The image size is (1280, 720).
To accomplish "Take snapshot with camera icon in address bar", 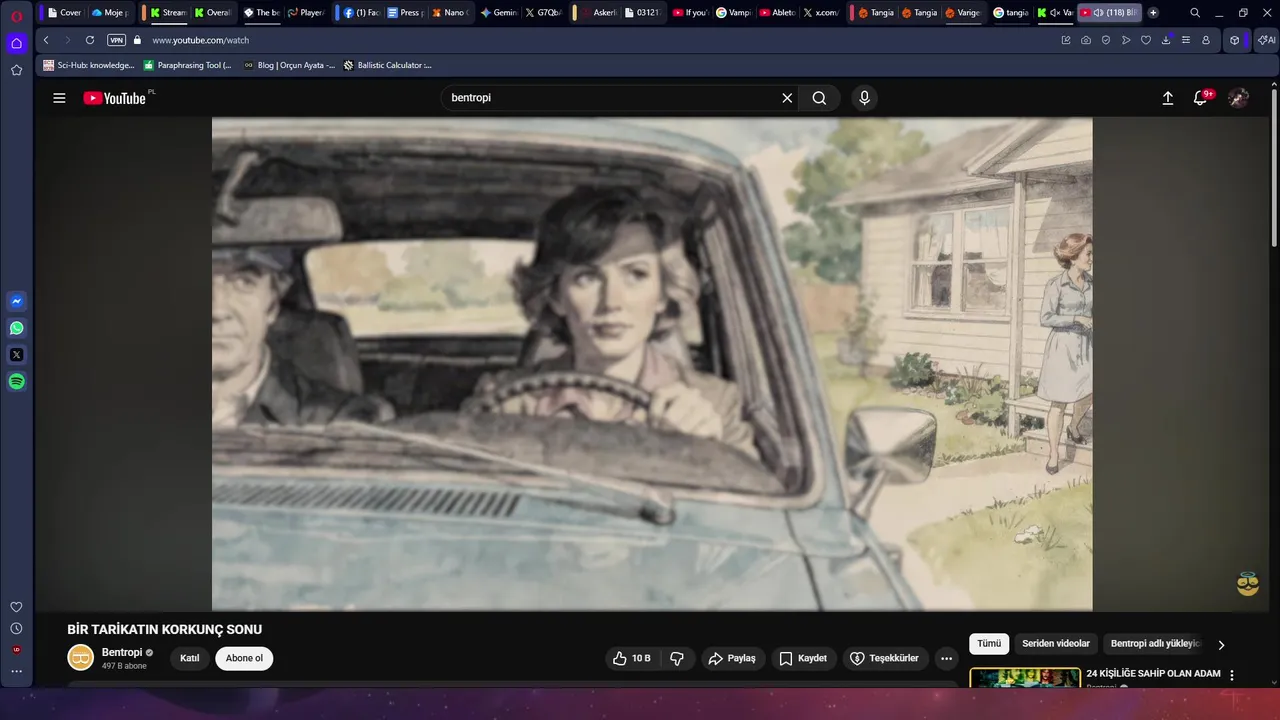I will 1086,40.
